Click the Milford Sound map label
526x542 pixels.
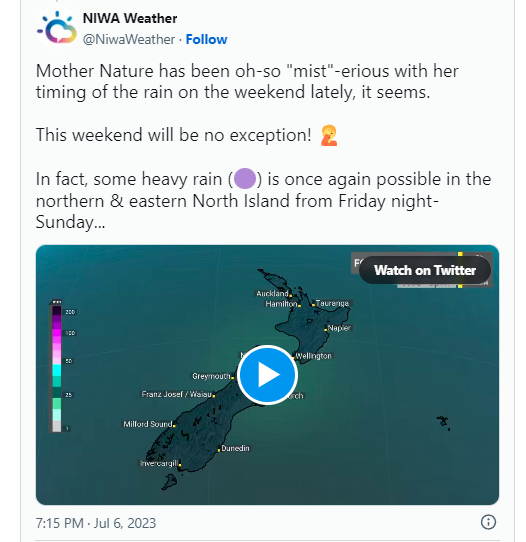pyautogui.click(x=148, y=424)
